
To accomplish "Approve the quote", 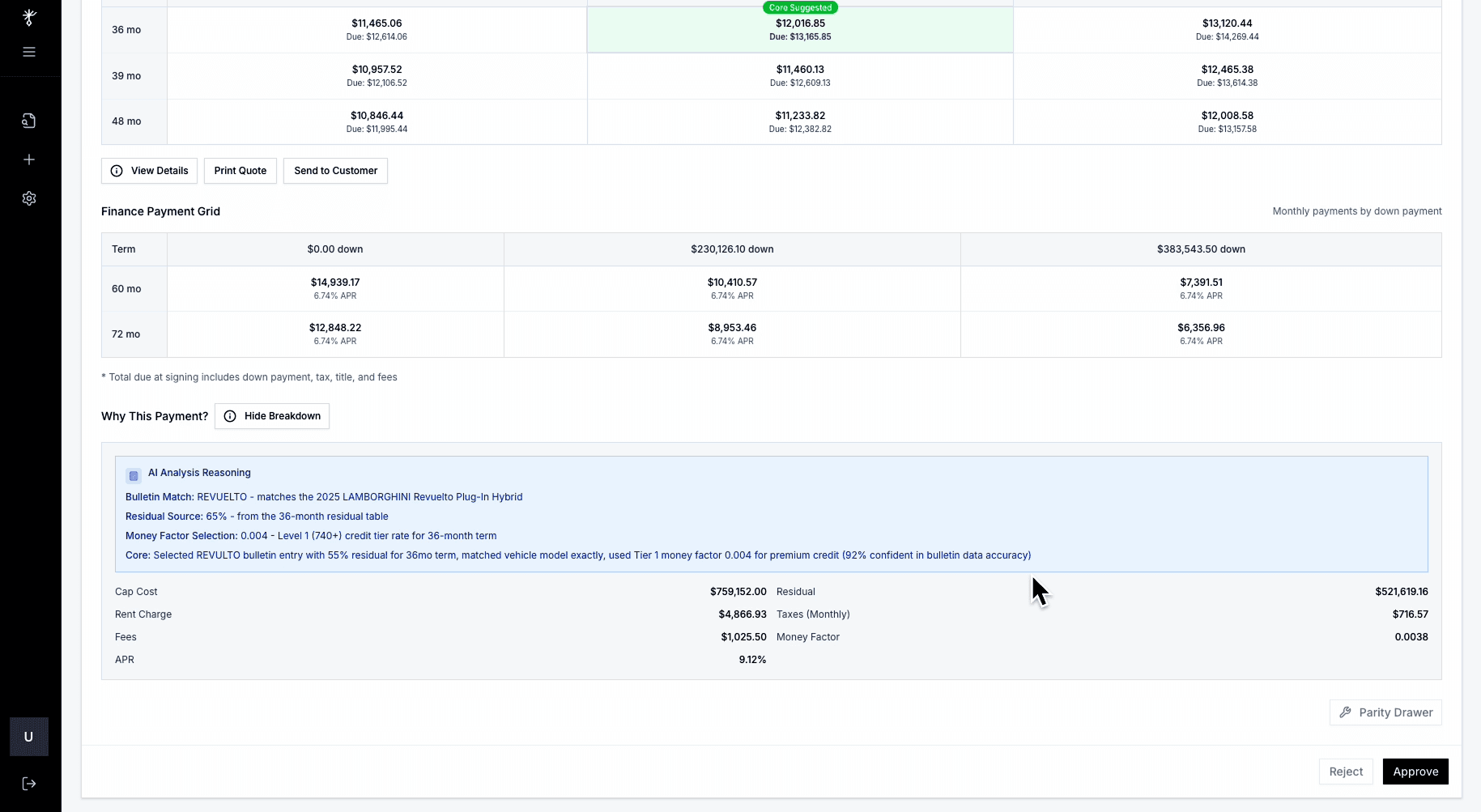I will pyautogui.click(x=1415, y=772).
